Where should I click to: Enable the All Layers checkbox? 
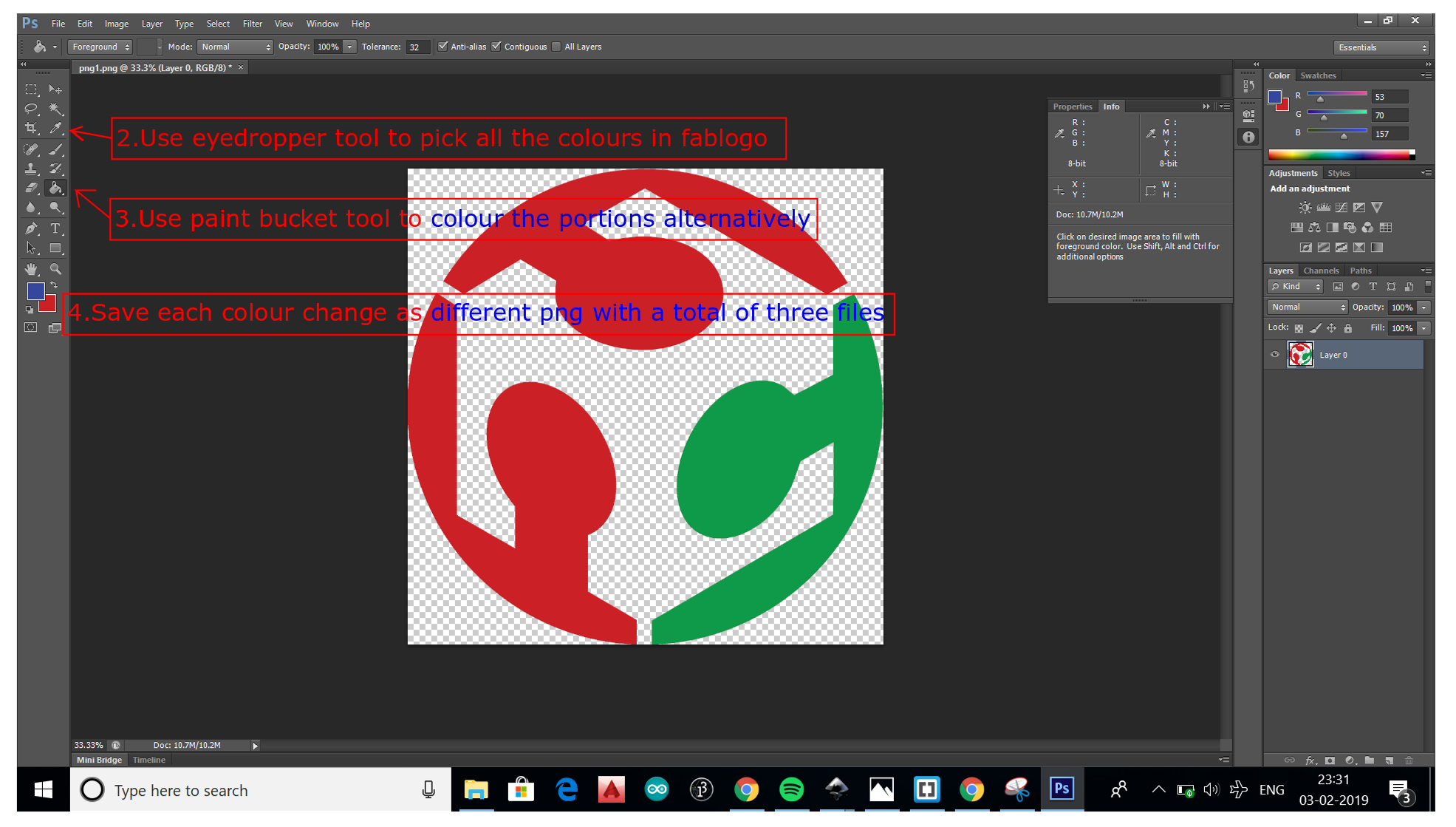pyautogui.click(x=557, y=47)
